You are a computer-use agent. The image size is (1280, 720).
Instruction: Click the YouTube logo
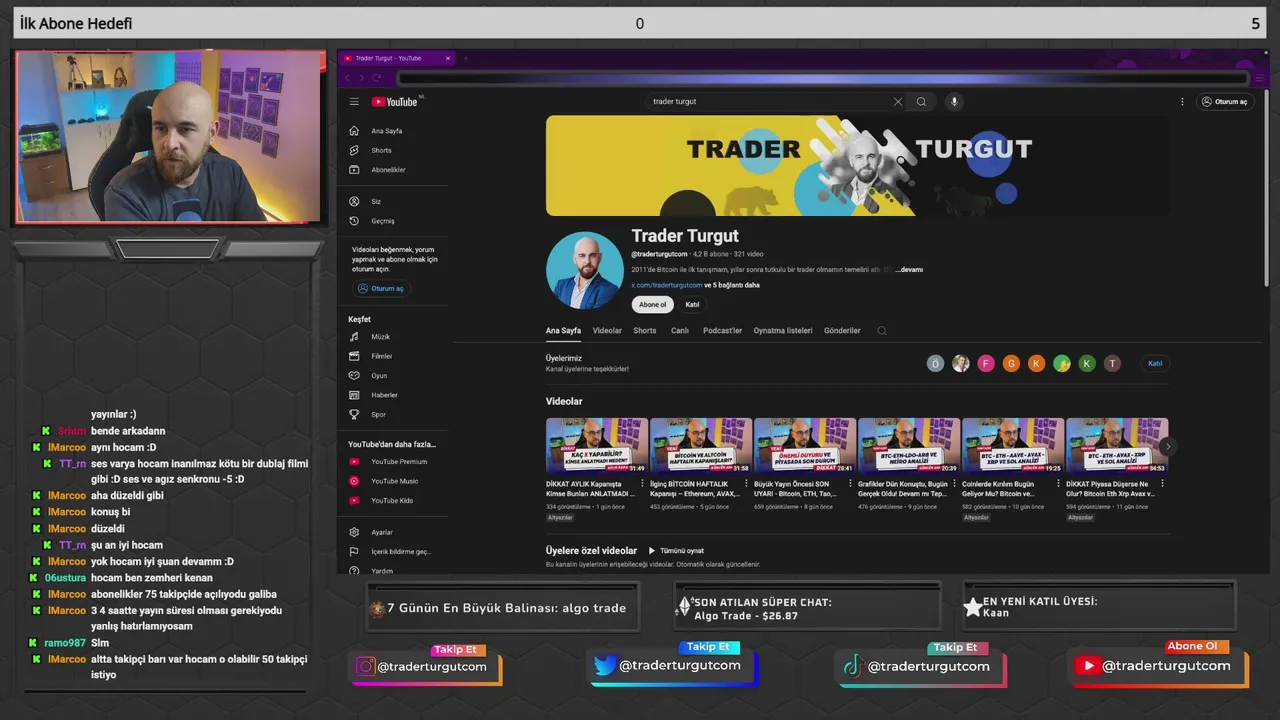click(395, 101)
